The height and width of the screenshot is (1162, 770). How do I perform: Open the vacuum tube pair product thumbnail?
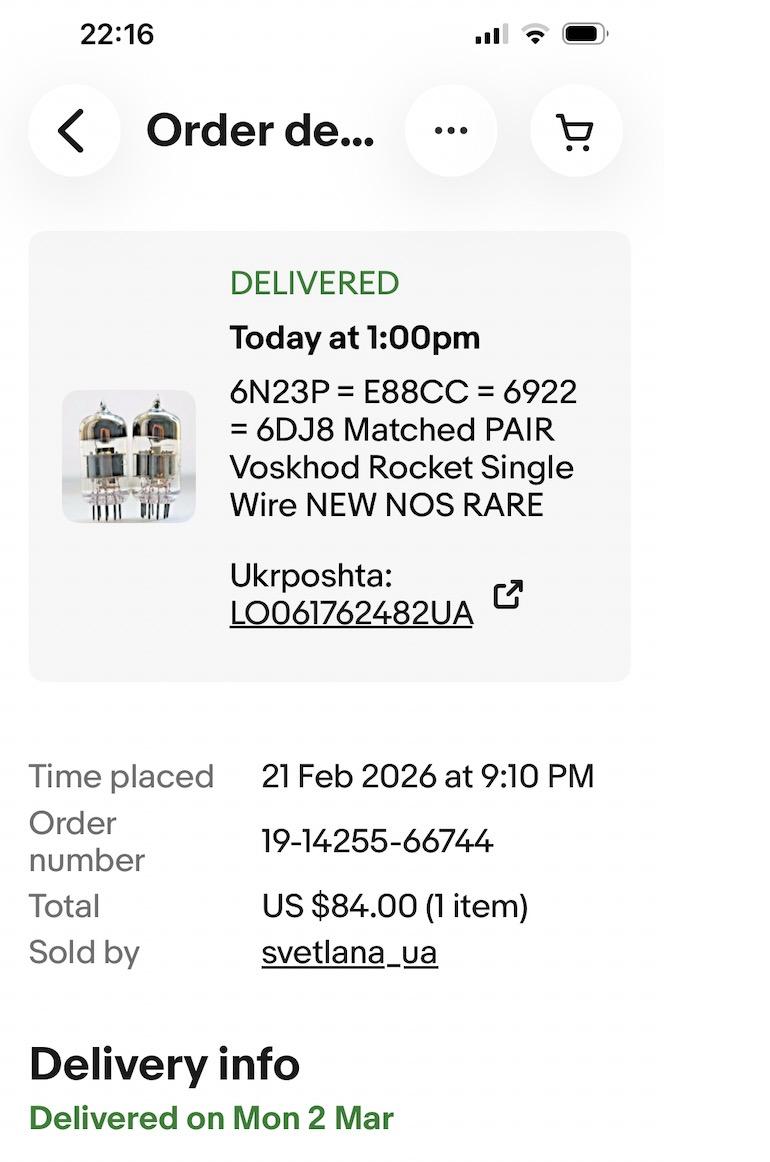[x=129, y=457]
